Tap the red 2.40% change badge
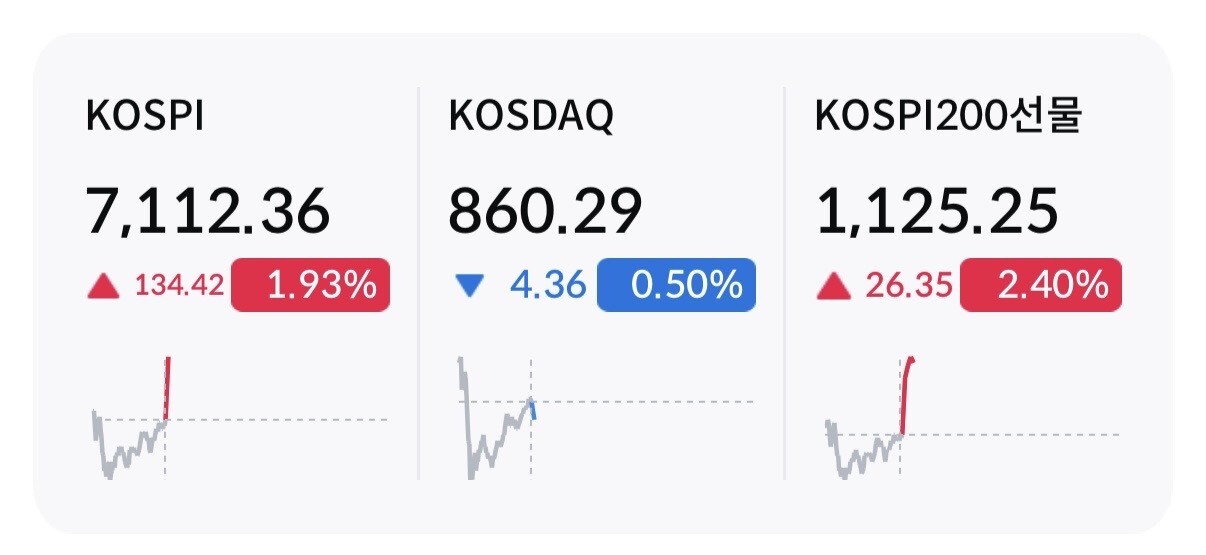Image resolution: width=1206 pixels, height=555 pixels. pos(1041,286)
